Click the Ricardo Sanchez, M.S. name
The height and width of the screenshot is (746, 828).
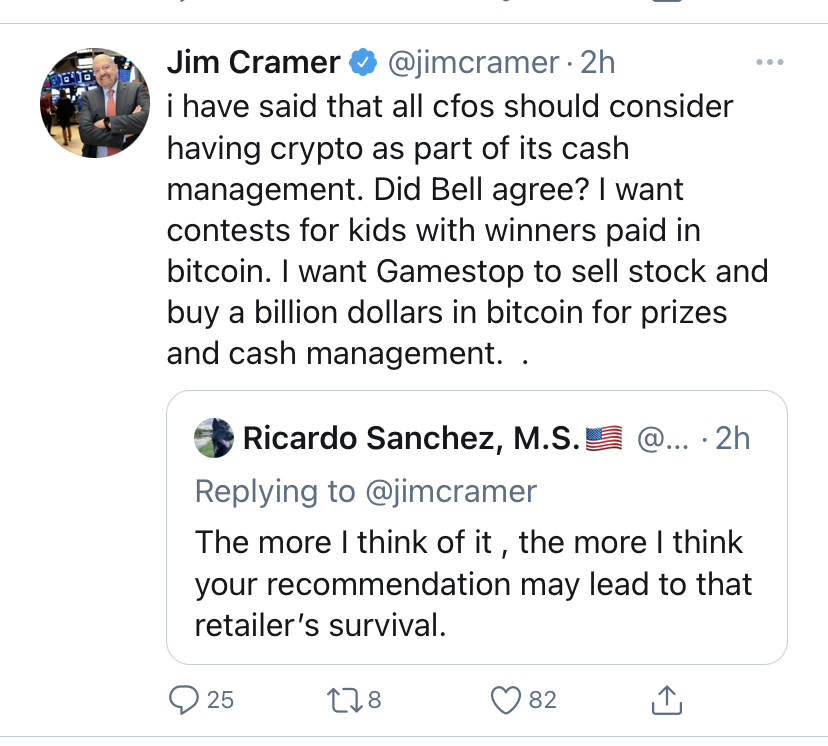410,438
